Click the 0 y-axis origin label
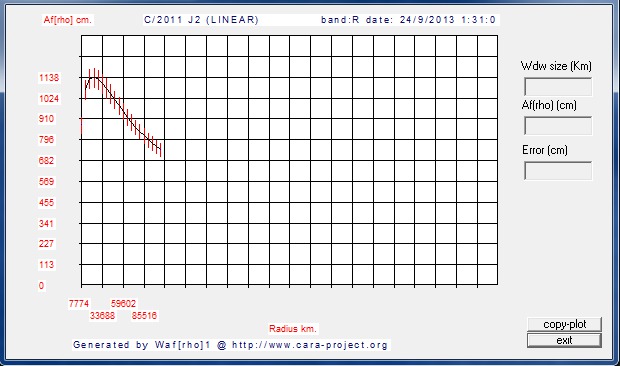The width and height of the screenshot is (620, 366). [x=42, y=285]
